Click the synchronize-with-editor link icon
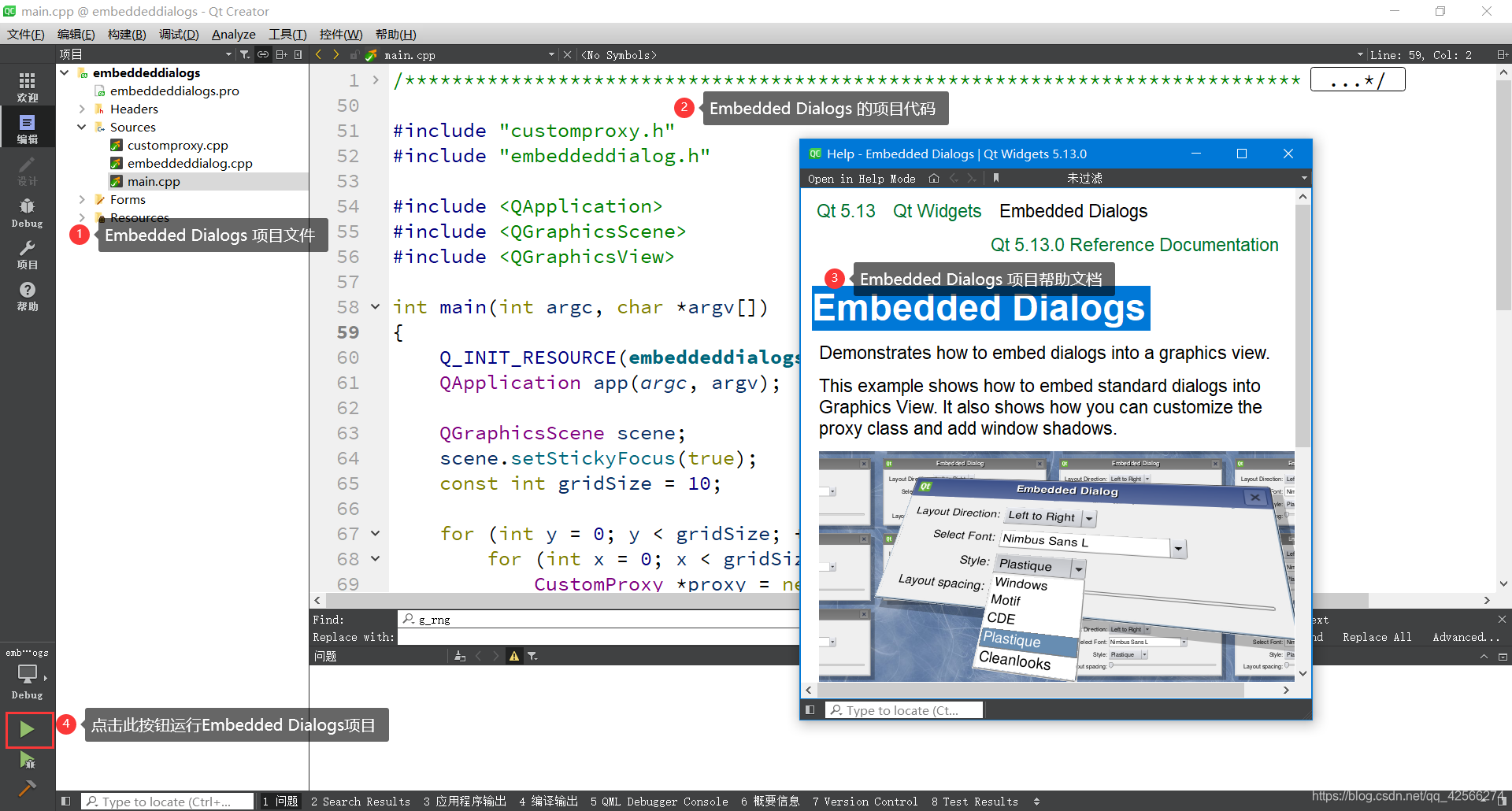Image resolution: width=1512 pixels, height=811 pixels. pyautogui.click(x=263, y=54)
